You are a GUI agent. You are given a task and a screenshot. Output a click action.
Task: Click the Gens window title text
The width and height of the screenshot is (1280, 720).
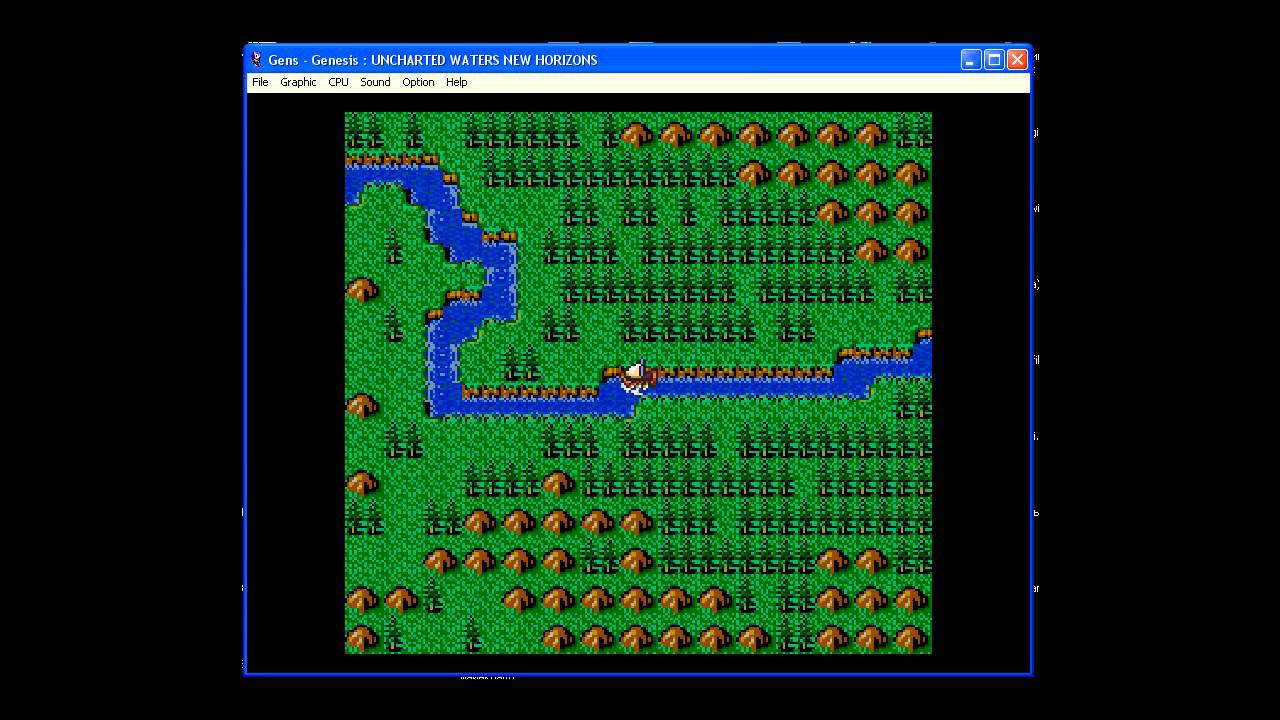(433, 60)
